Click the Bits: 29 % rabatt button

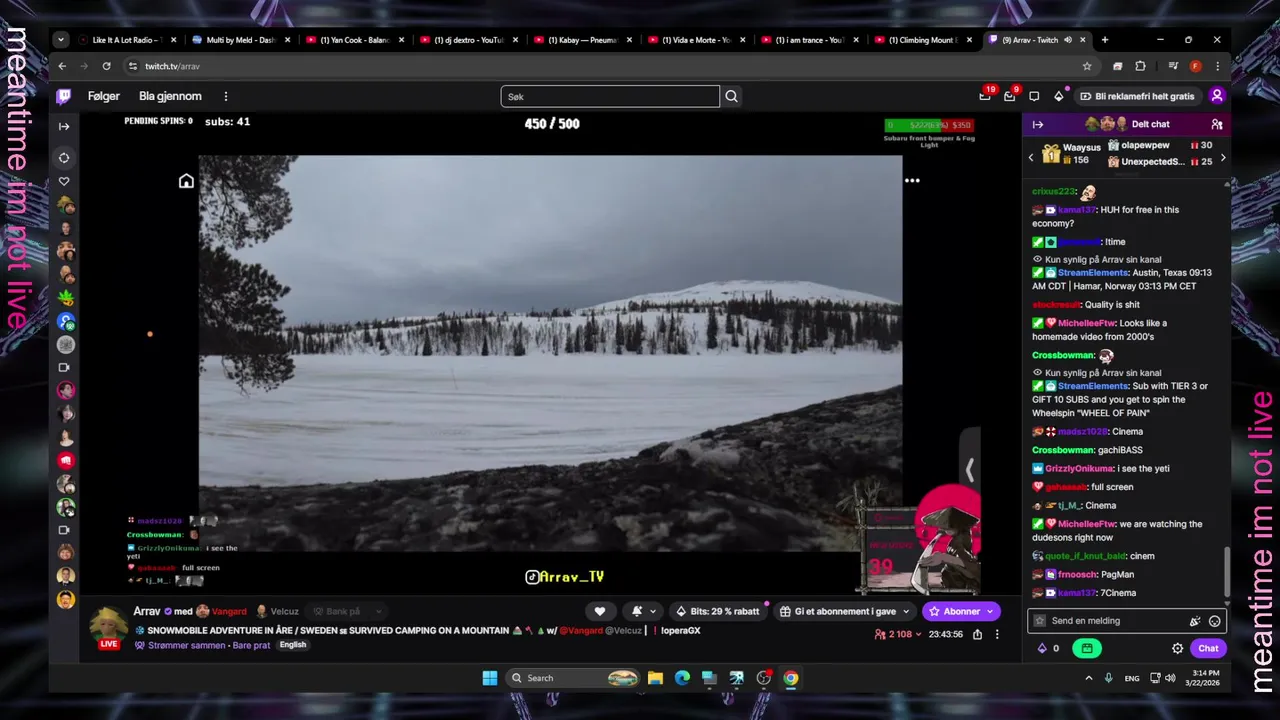[718, 611]
